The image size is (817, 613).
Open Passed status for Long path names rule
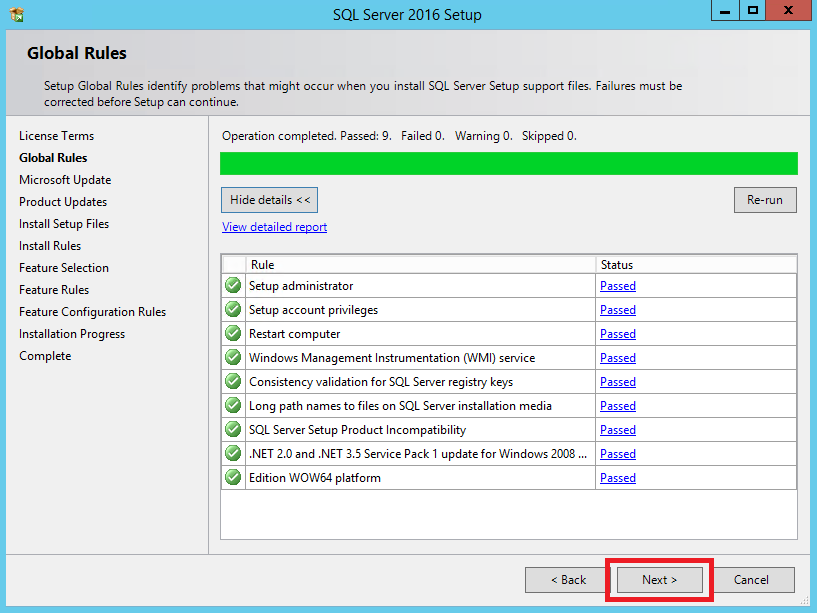click(618, 406)
